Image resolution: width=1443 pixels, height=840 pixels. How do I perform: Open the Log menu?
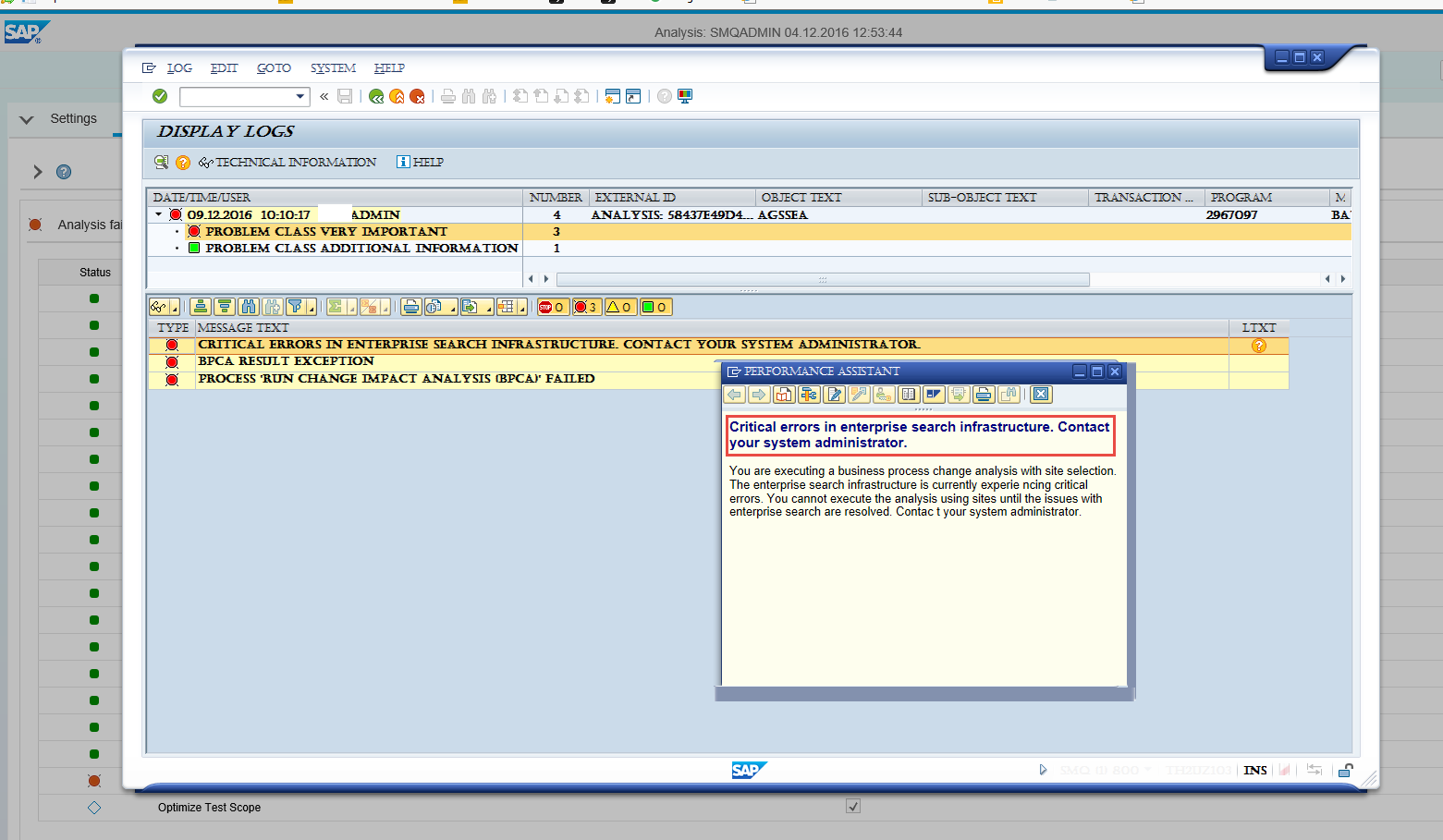pos(179,68)
